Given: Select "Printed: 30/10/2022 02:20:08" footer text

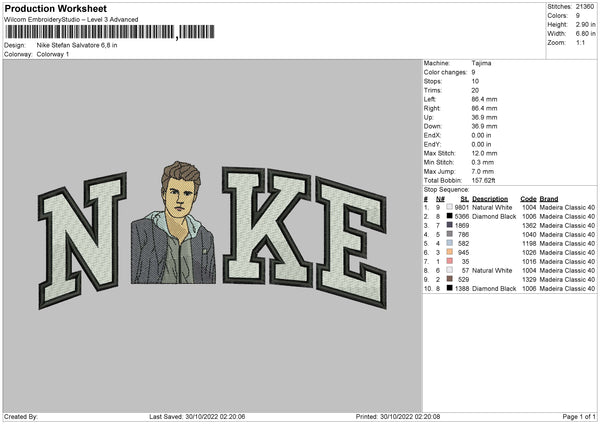Looking at the screenshot, I should click(x=398, y=416).
